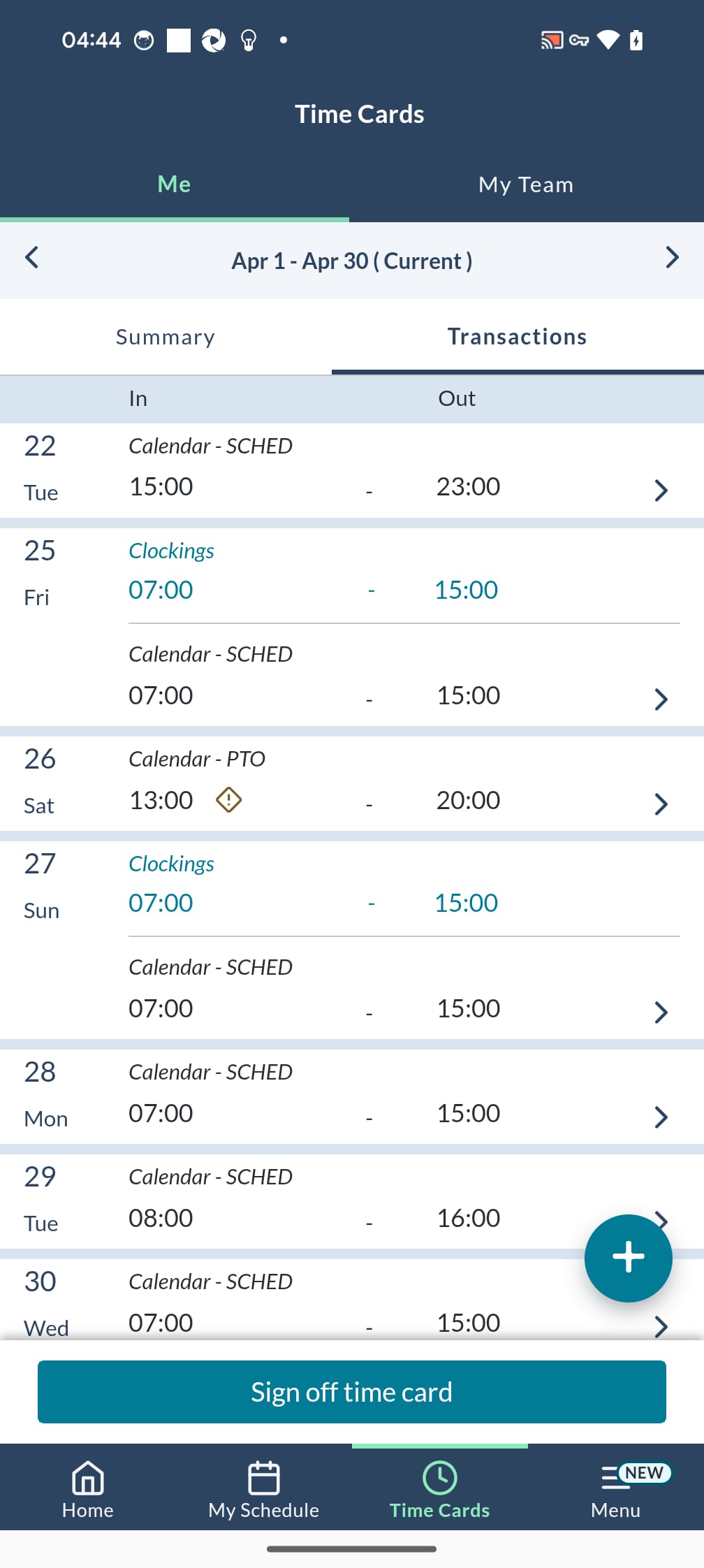Select the Transactions tab

pyautogui.click(x=517, y=337)
